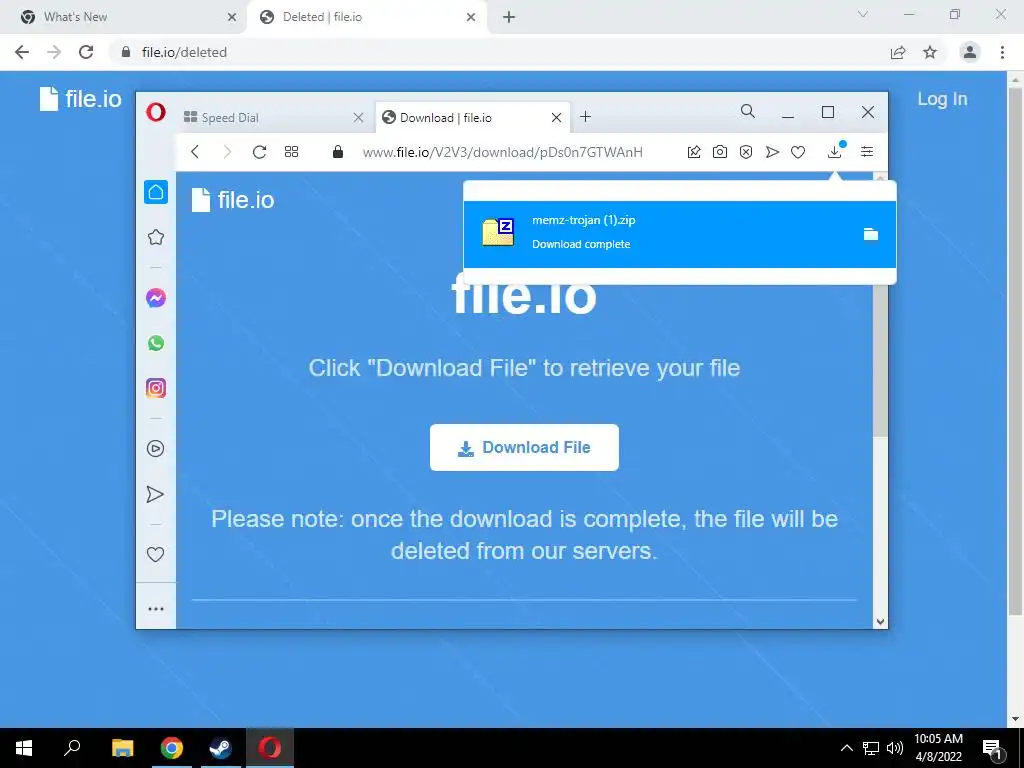Open Chrome profile avatar
Image resolution: width=1024 pixels, height=768 pixels.
click(x=970, y=52)
